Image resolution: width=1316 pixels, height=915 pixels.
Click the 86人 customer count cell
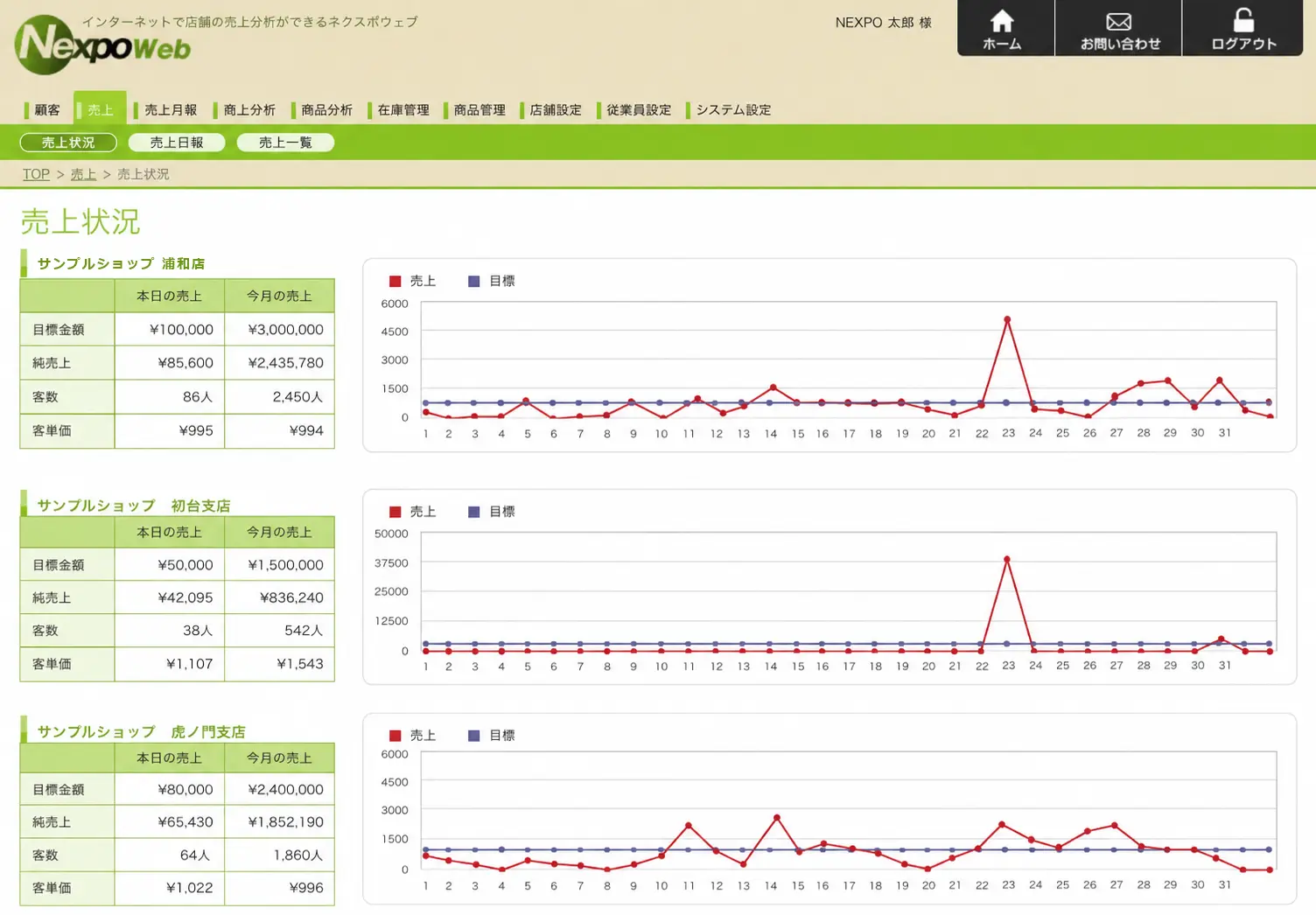pyautogui.click(x=170, y=397)
